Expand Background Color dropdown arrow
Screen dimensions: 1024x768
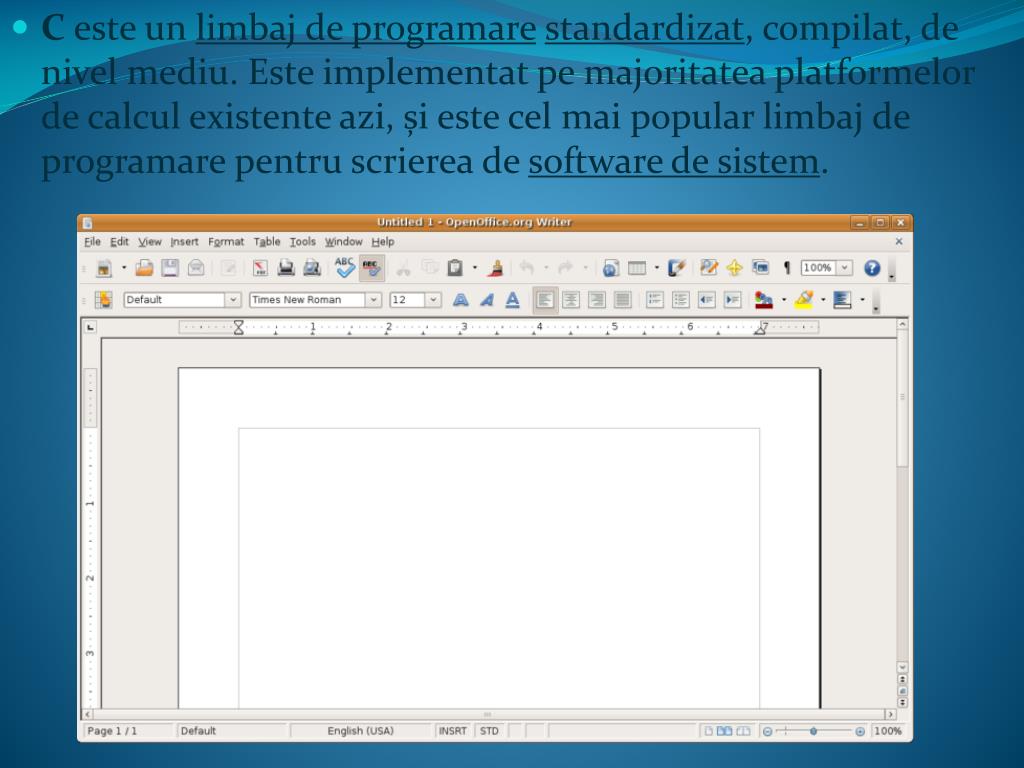(x=862, y=300)
